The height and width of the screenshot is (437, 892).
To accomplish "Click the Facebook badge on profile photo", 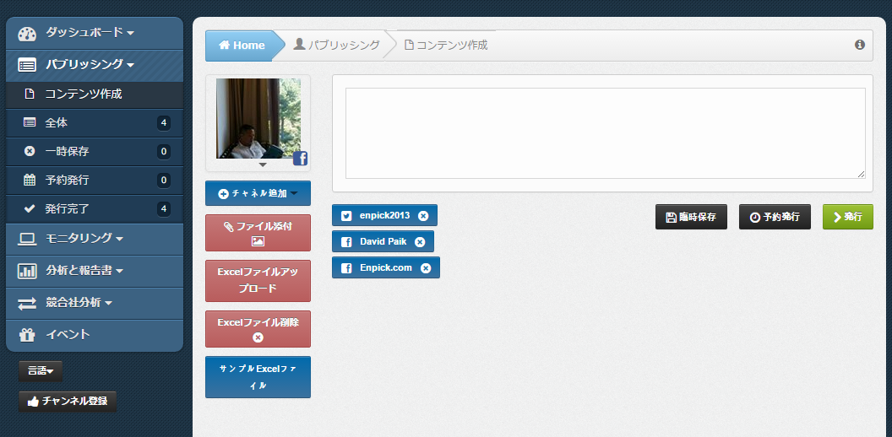I will (300, 159).
